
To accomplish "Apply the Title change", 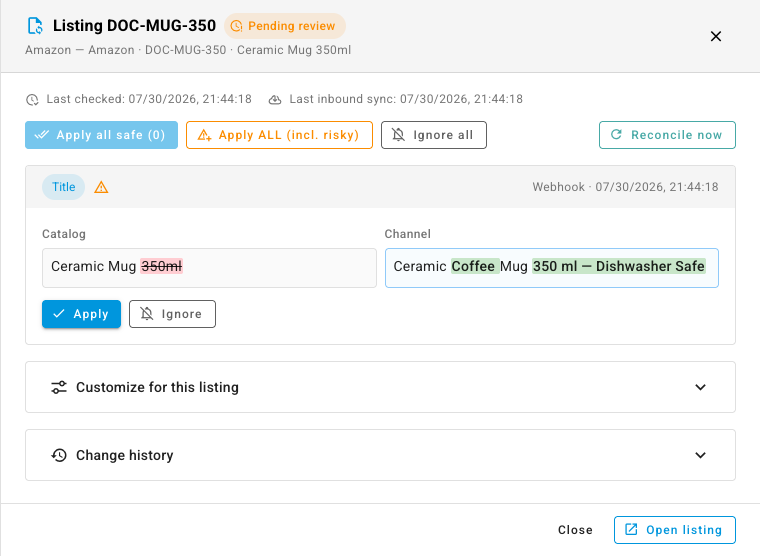I will [81, 314].
